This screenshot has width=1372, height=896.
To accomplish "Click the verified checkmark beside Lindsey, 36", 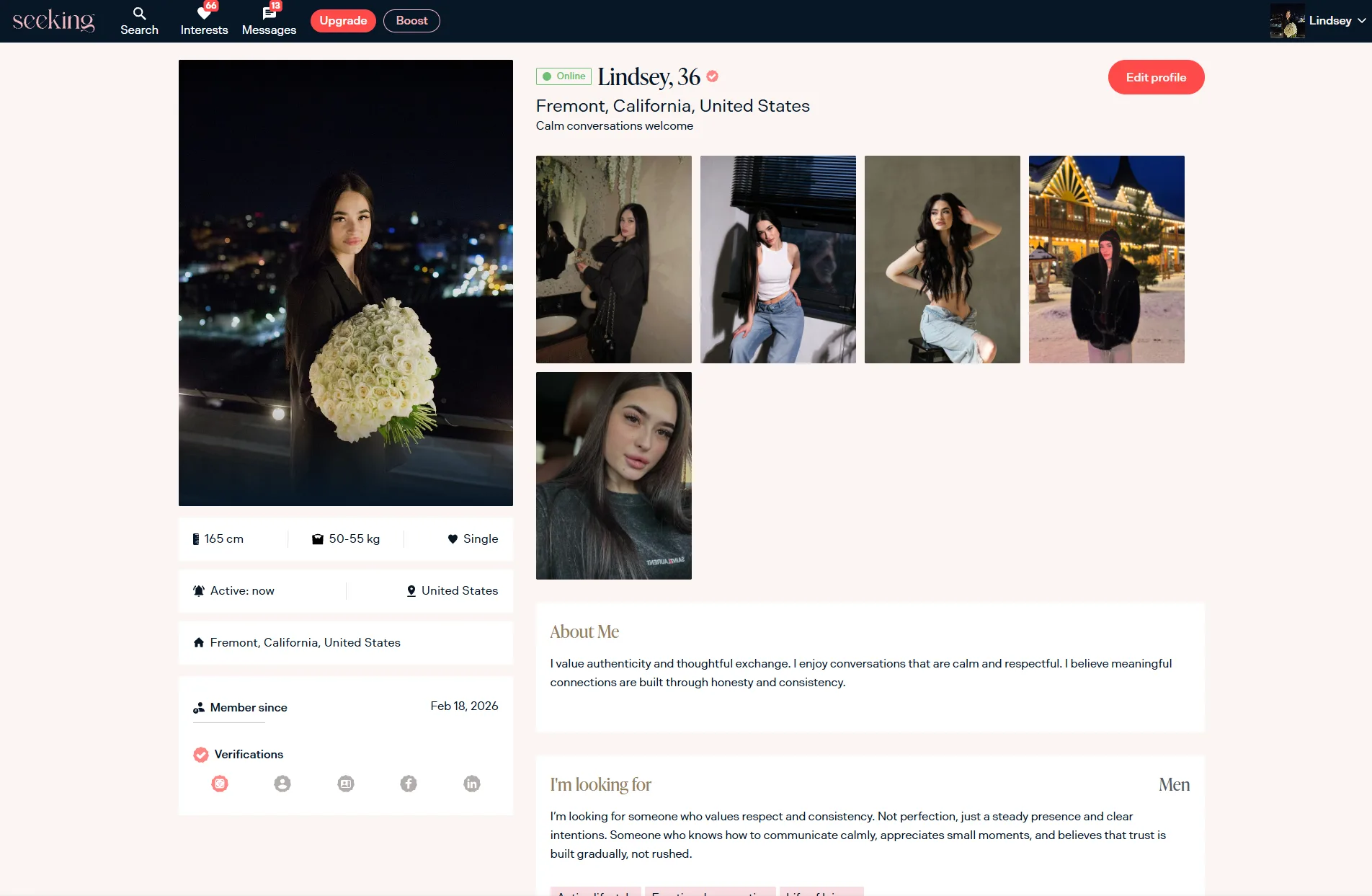I will pos(713,76).
